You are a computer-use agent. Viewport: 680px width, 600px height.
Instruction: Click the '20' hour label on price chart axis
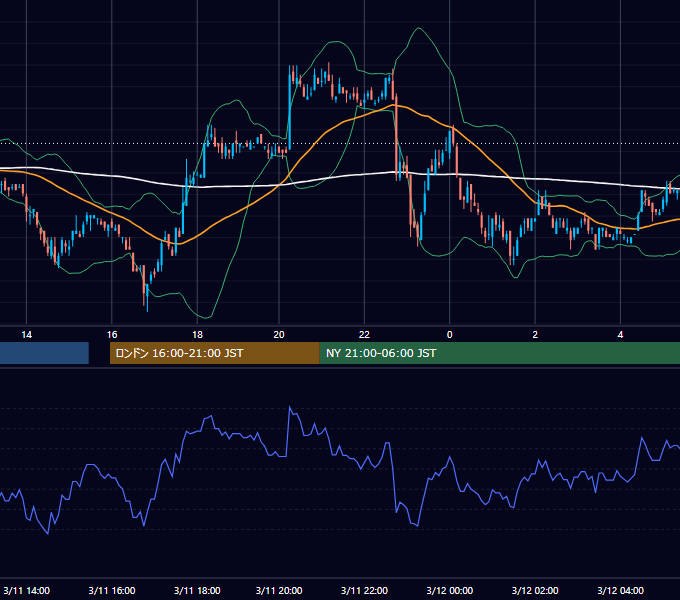tap(279, 335)
